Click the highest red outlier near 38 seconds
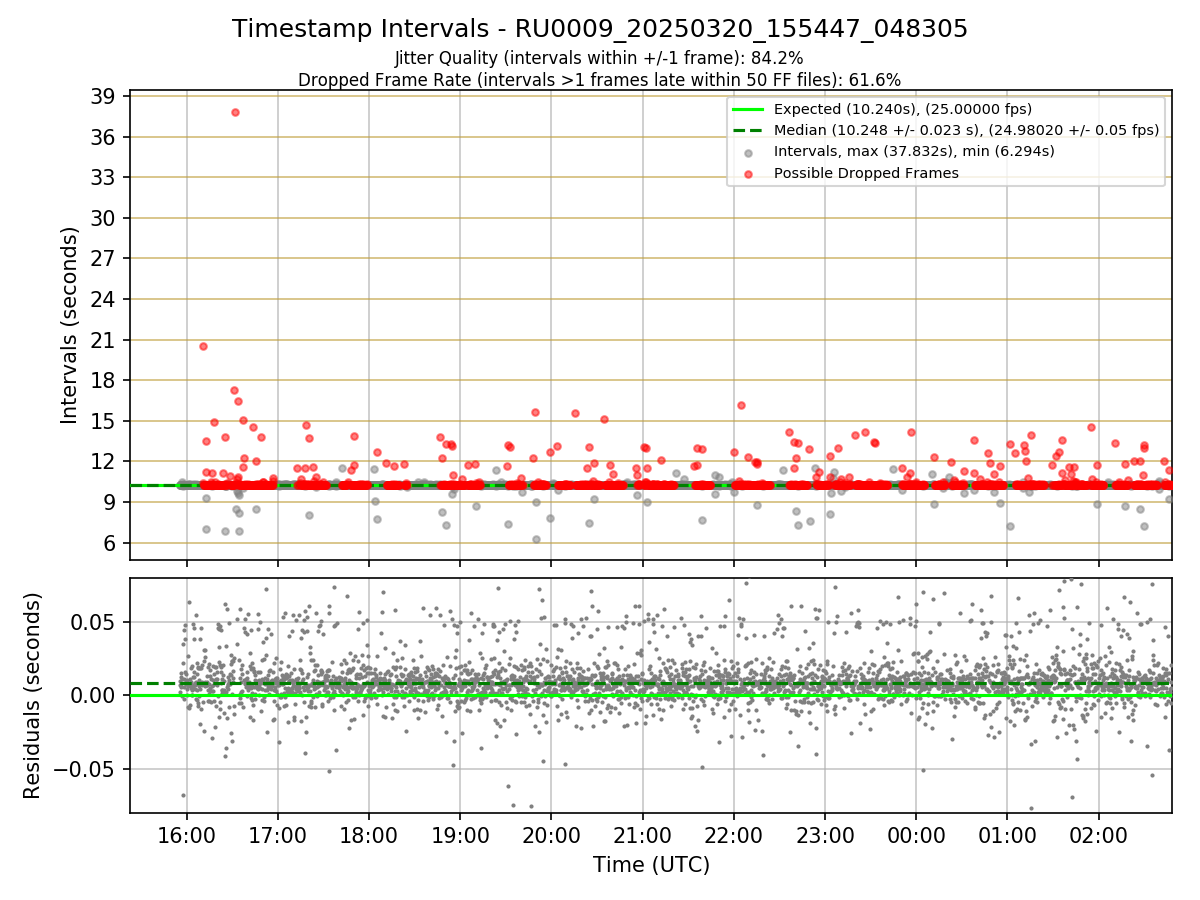Viewport: 1200px width, 900px height. click(x=235, y=112)
